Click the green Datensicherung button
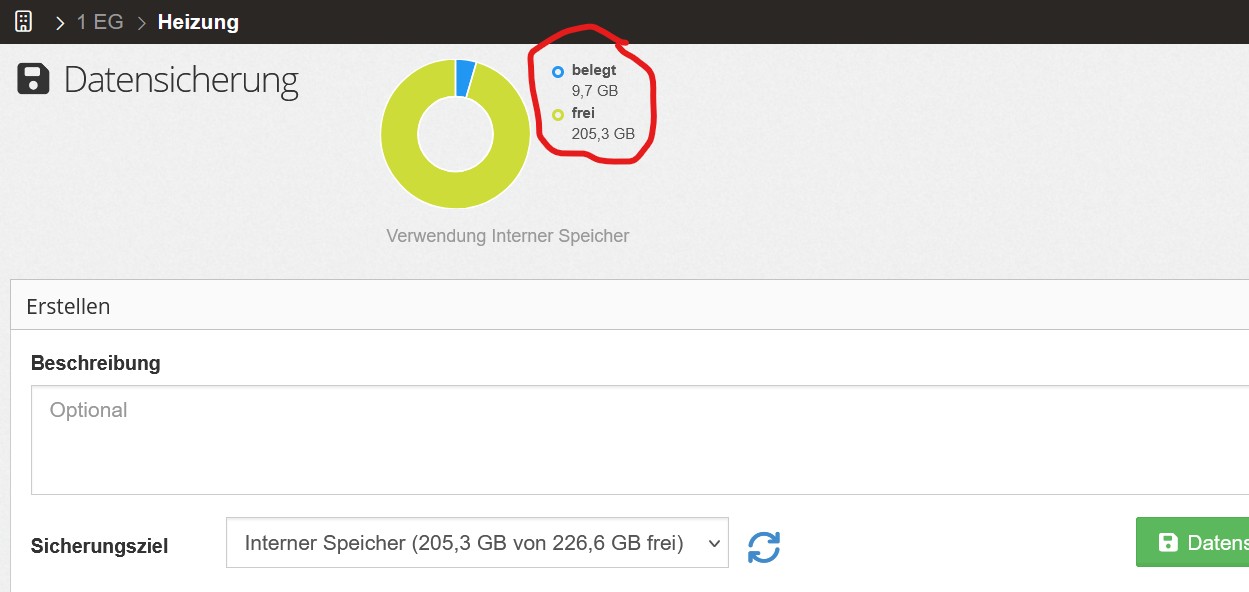1249x592 pixels. (1192, 542)
